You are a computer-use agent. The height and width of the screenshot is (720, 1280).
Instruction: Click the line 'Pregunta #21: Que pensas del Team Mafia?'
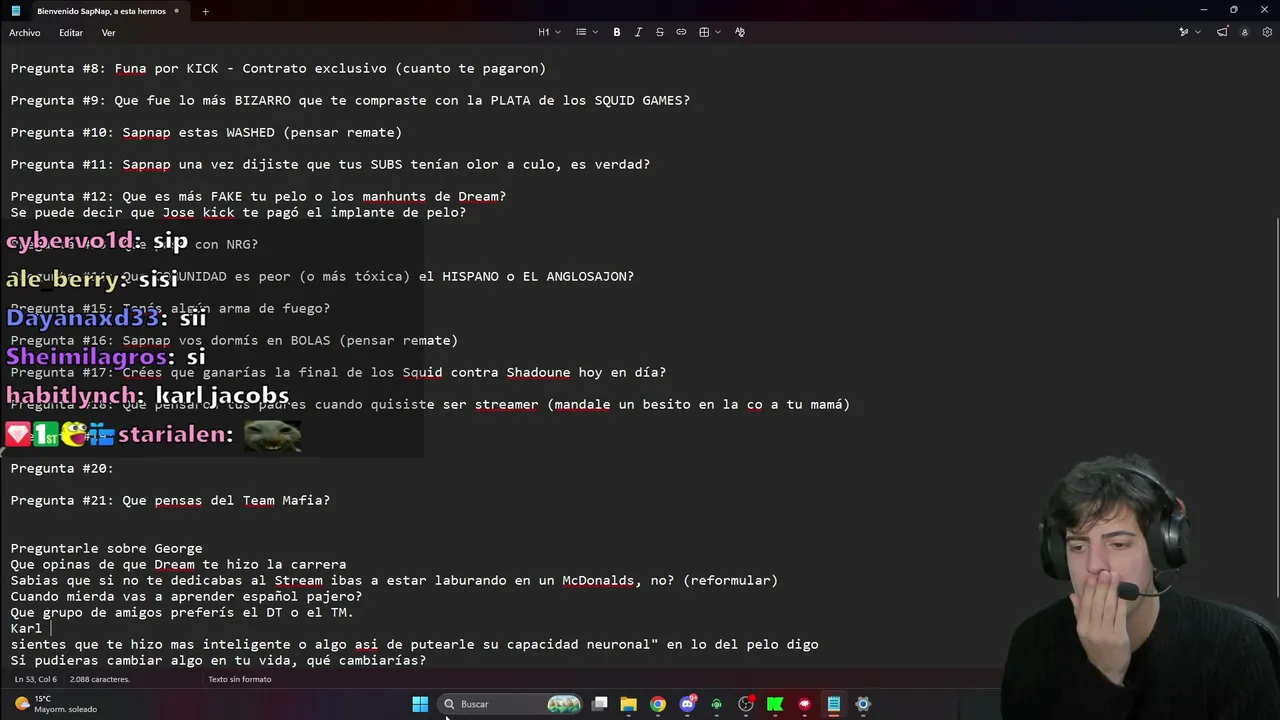[x=170, y=501]
